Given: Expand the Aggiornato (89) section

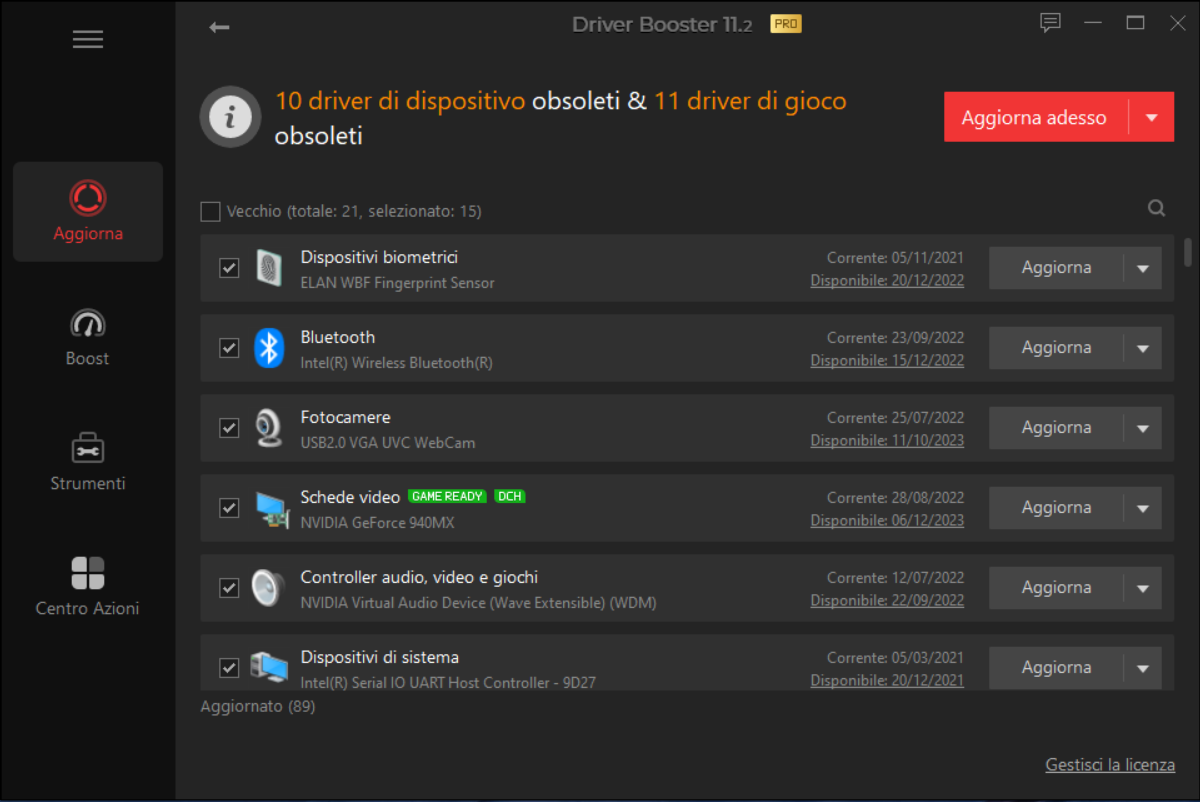Looking at the screenshot, I should [258, 707].
